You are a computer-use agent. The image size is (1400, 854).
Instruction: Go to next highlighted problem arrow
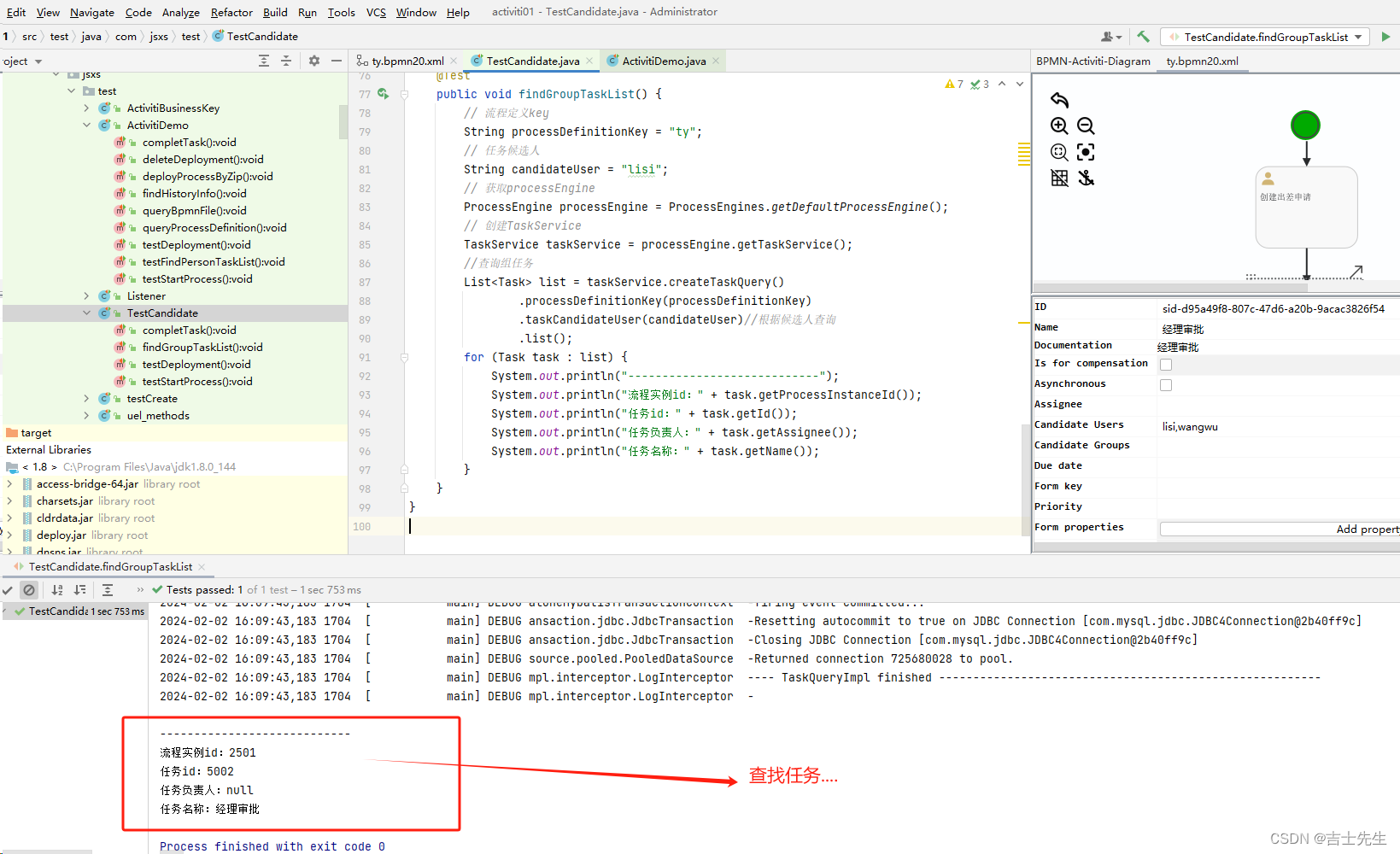1020,84
